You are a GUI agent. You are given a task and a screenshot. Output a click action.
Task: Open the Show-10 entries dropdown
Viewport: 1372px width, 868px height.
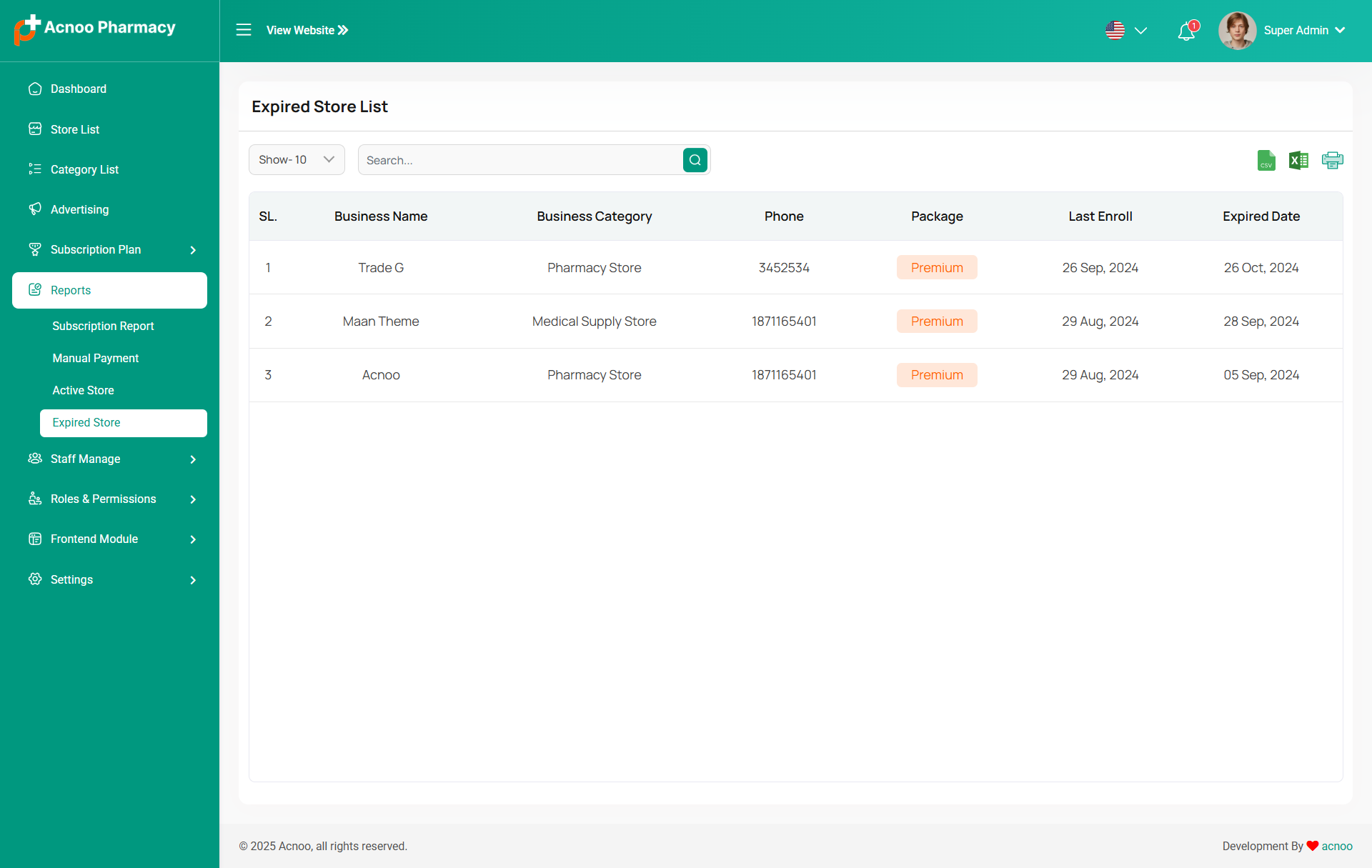click(x=297, y=160)
